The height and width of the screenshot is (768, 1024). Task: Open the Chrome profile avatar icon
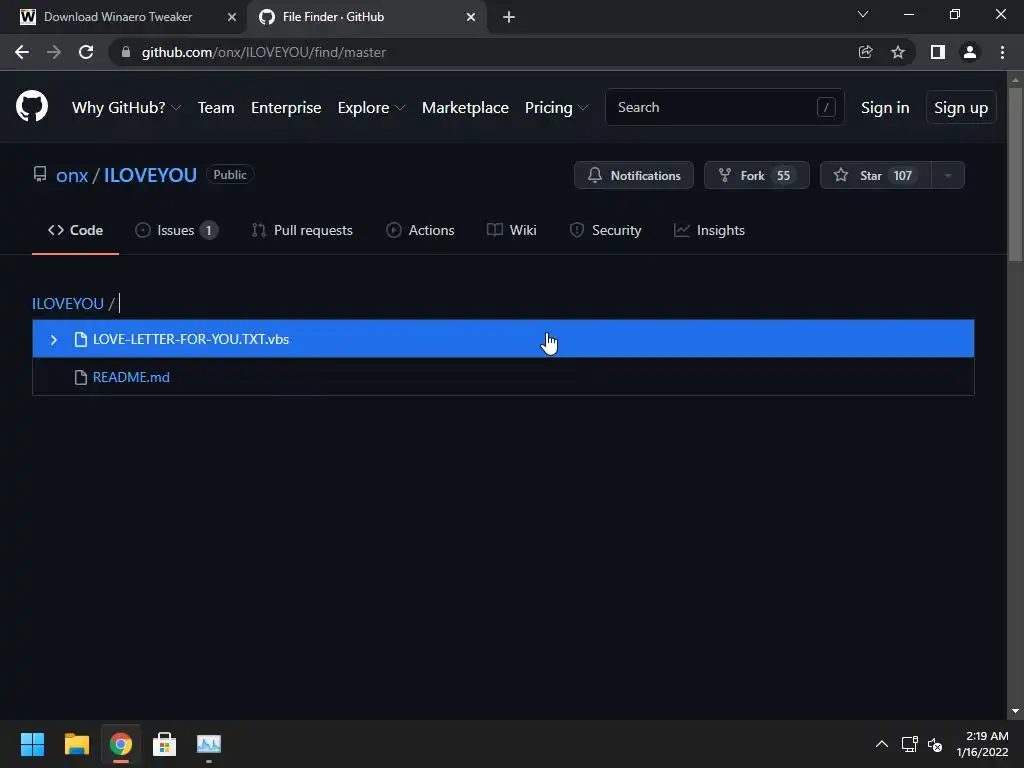(x=970, y=52)
